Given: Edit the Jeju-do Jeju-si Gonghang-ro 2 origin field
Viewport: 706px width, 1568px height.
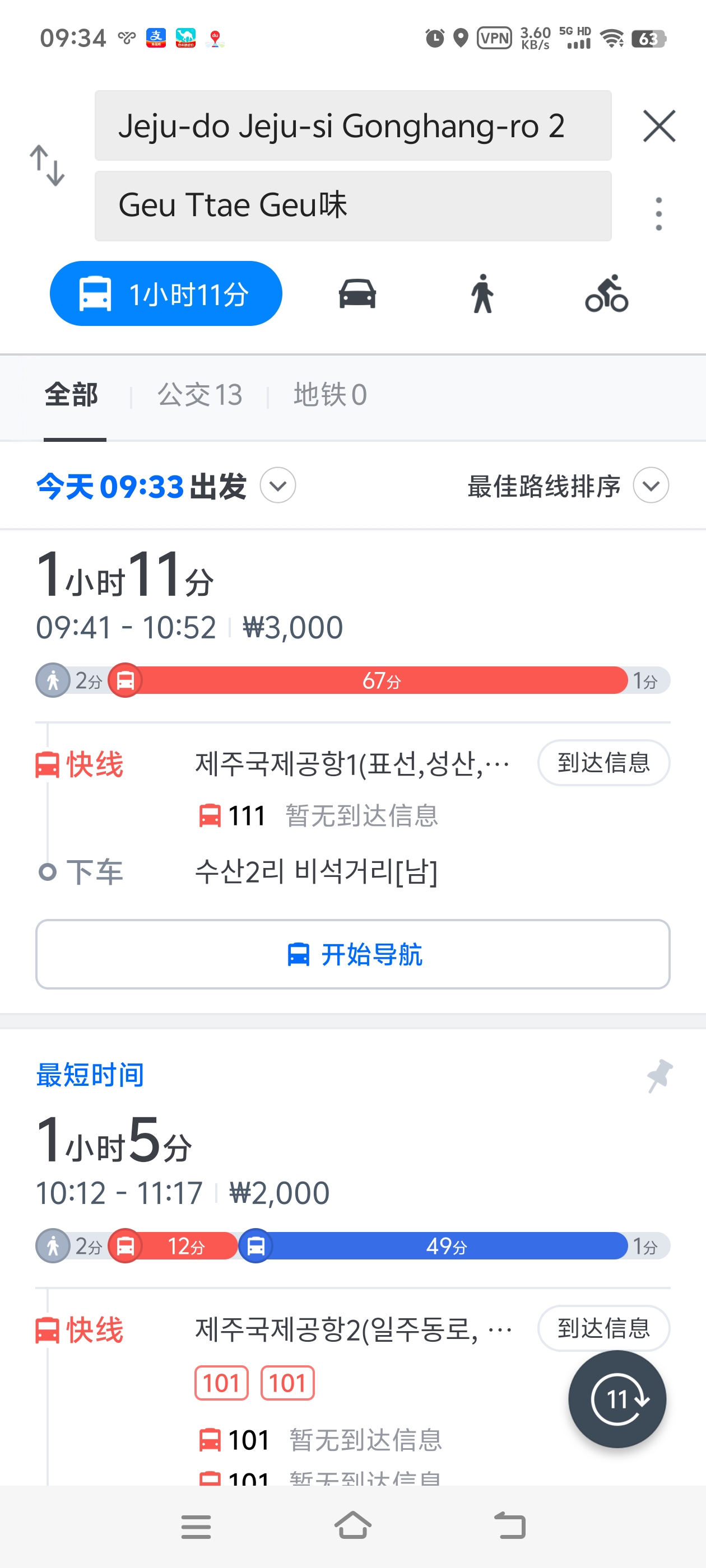Looking at the screenshot, I should tap(352, 126).
